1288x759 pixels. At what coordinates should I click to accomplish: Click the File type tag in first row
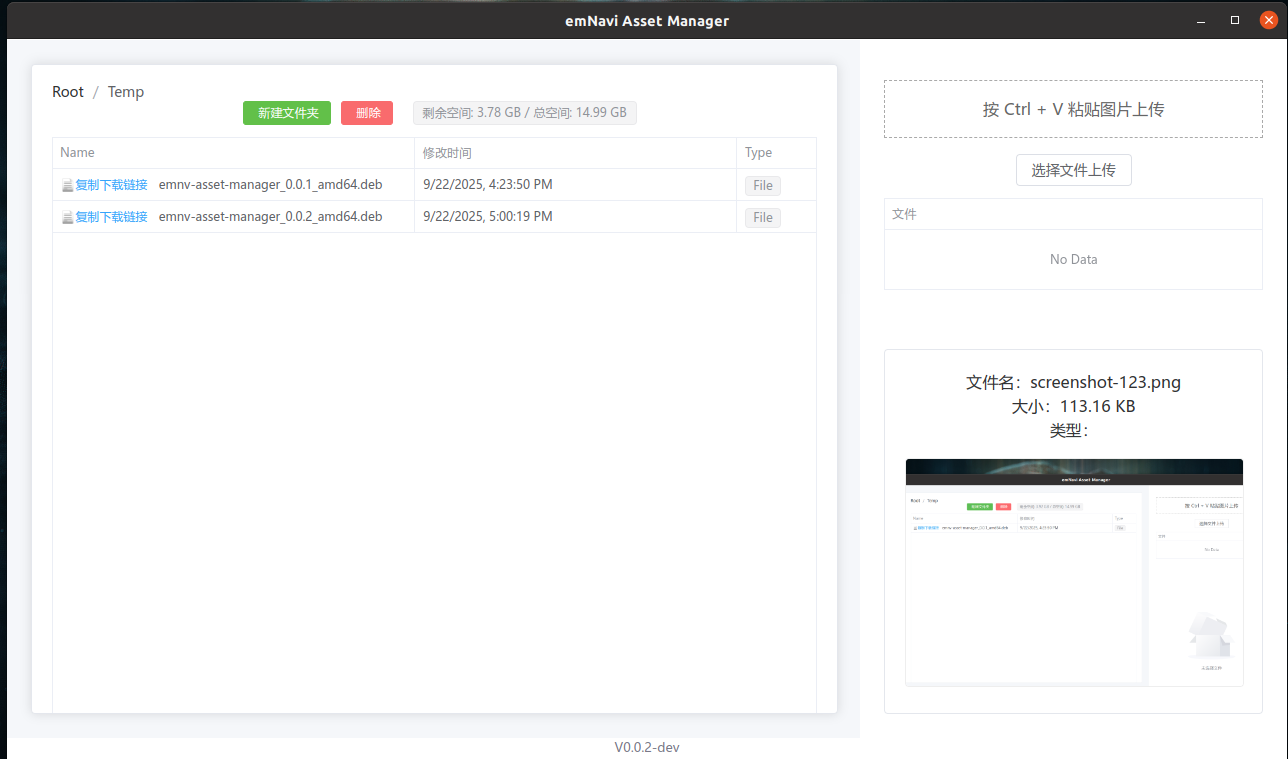(x=762, y=186)
